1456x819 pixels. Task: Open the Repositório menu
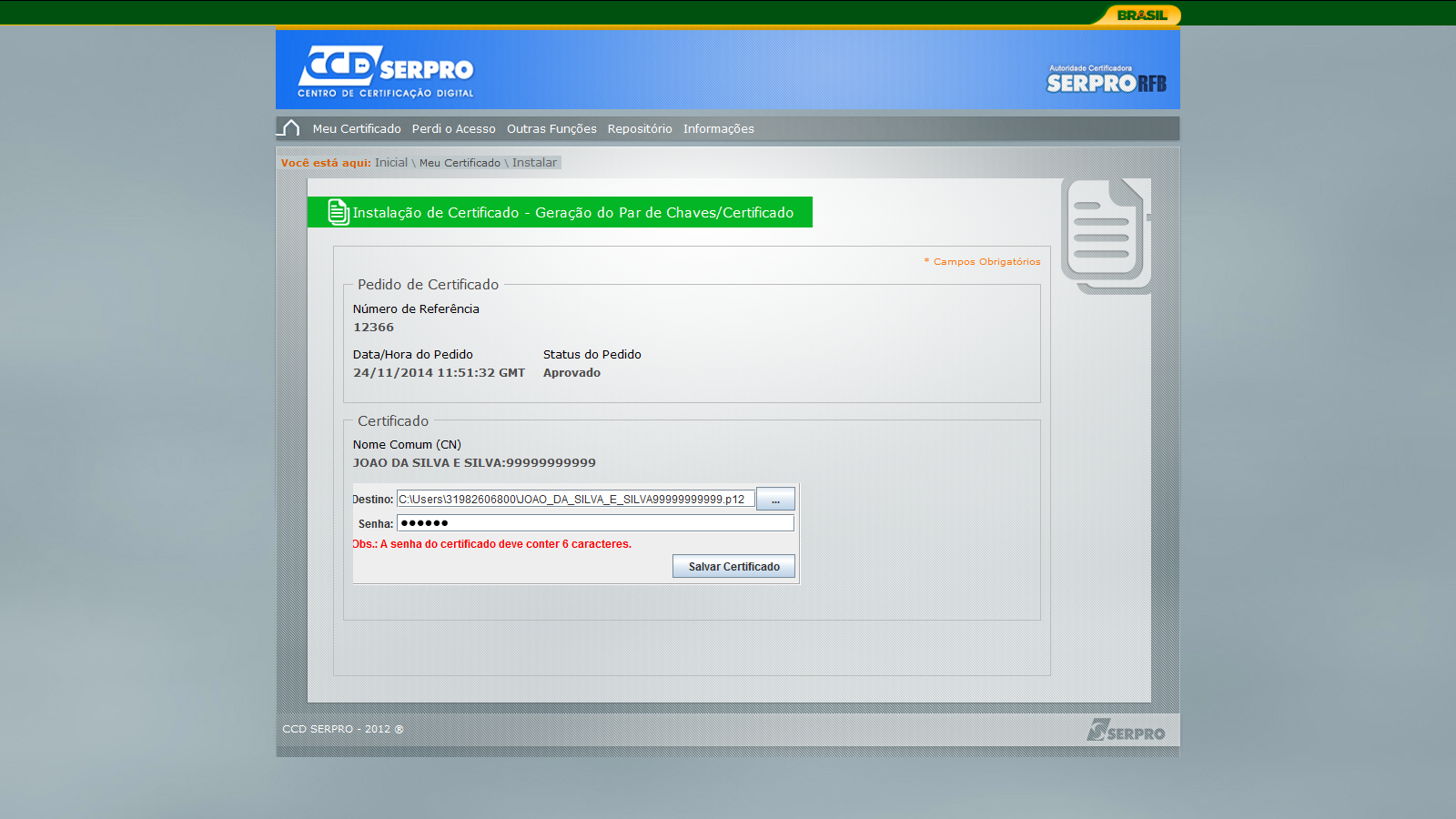[640, 129]
